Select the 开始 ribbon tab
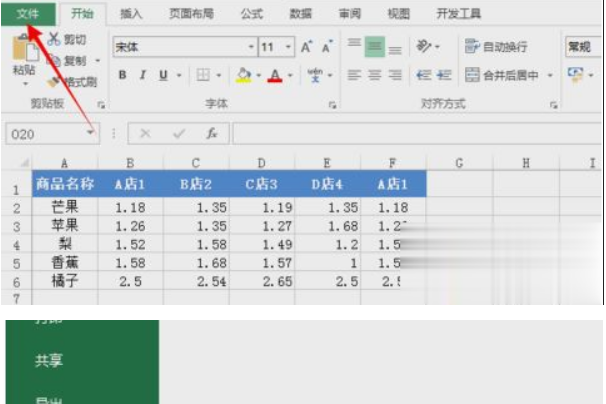 (x=82, y=14)
